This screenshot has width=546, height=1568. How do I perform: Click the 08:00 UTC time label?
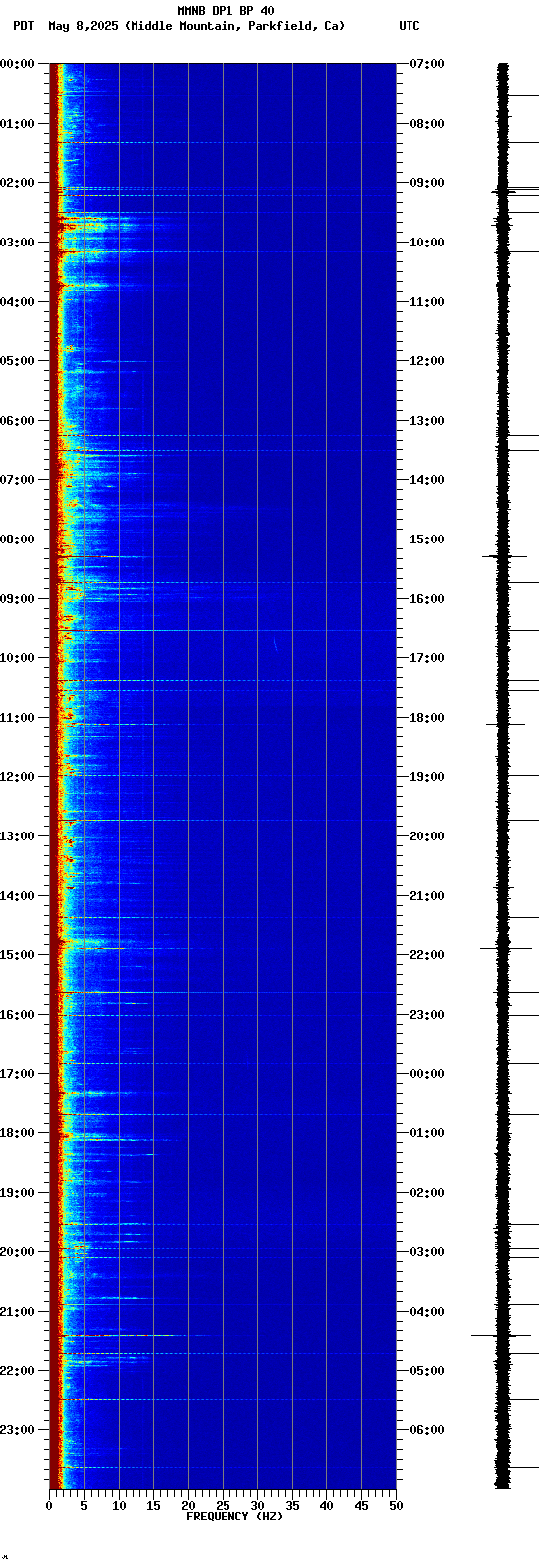pyautogui.click(x=427, y=124)
